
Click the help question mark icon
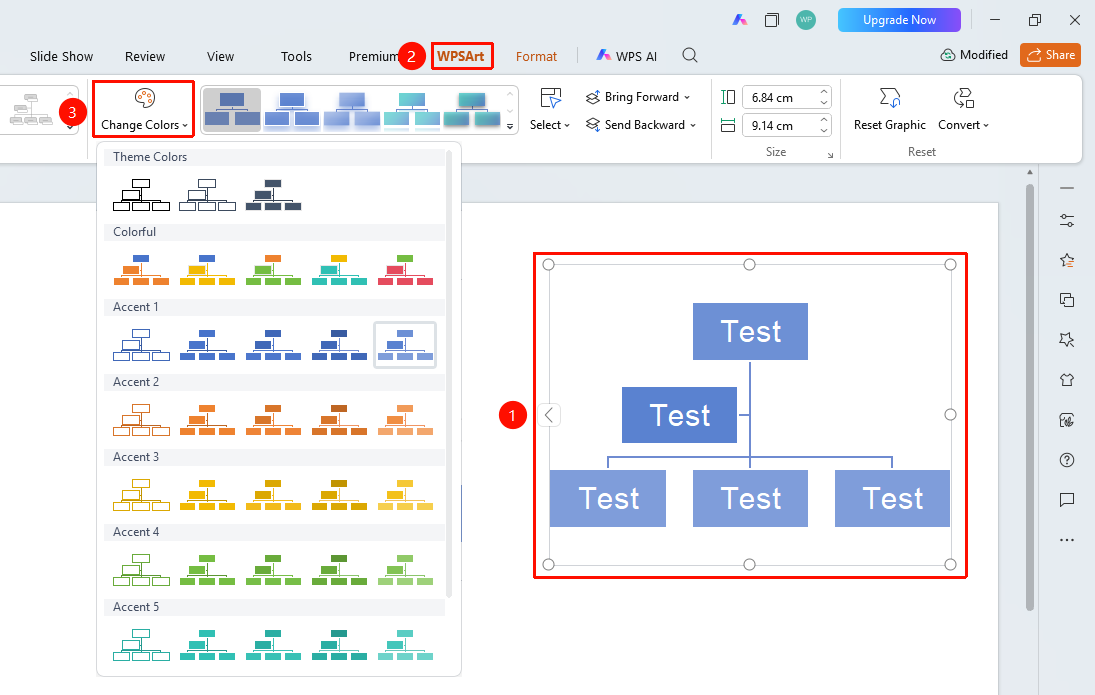point(1067,460)
